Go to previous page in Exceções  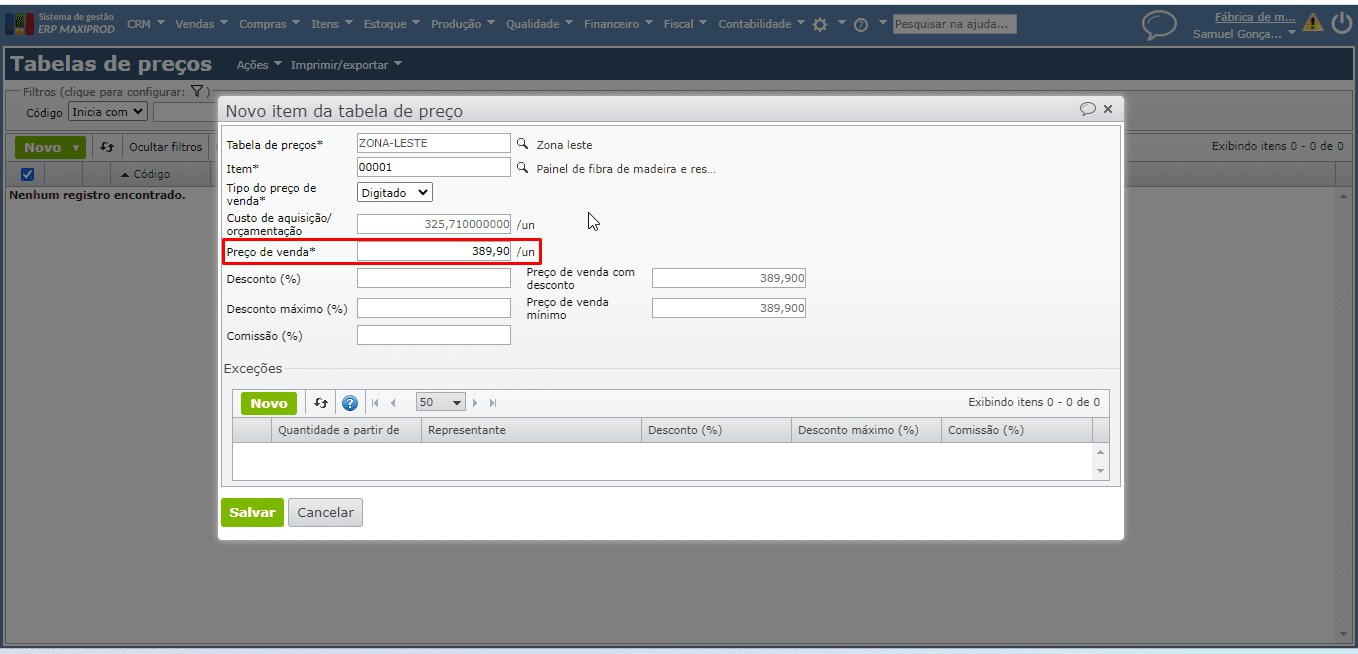click(x=393, y=403)
